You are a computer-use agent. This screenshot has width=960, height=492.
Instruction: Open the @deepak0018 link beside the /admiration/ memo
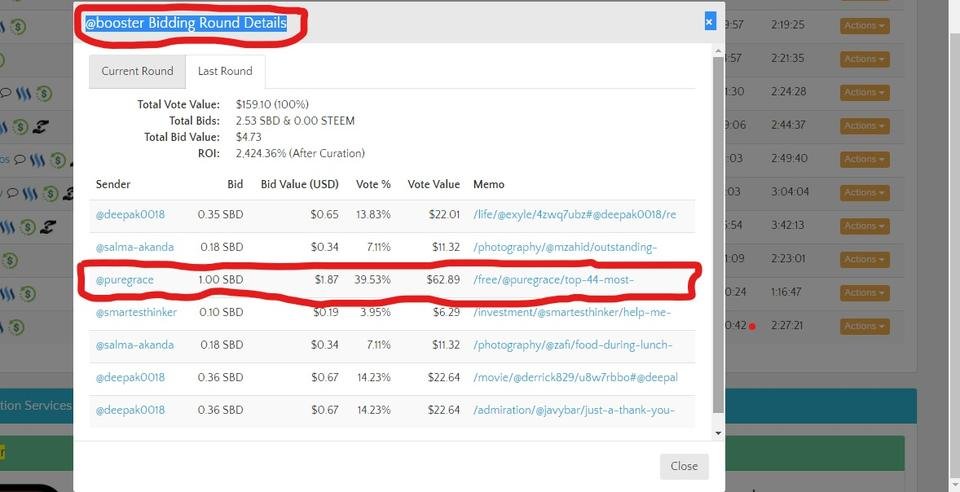click(130, 409)
